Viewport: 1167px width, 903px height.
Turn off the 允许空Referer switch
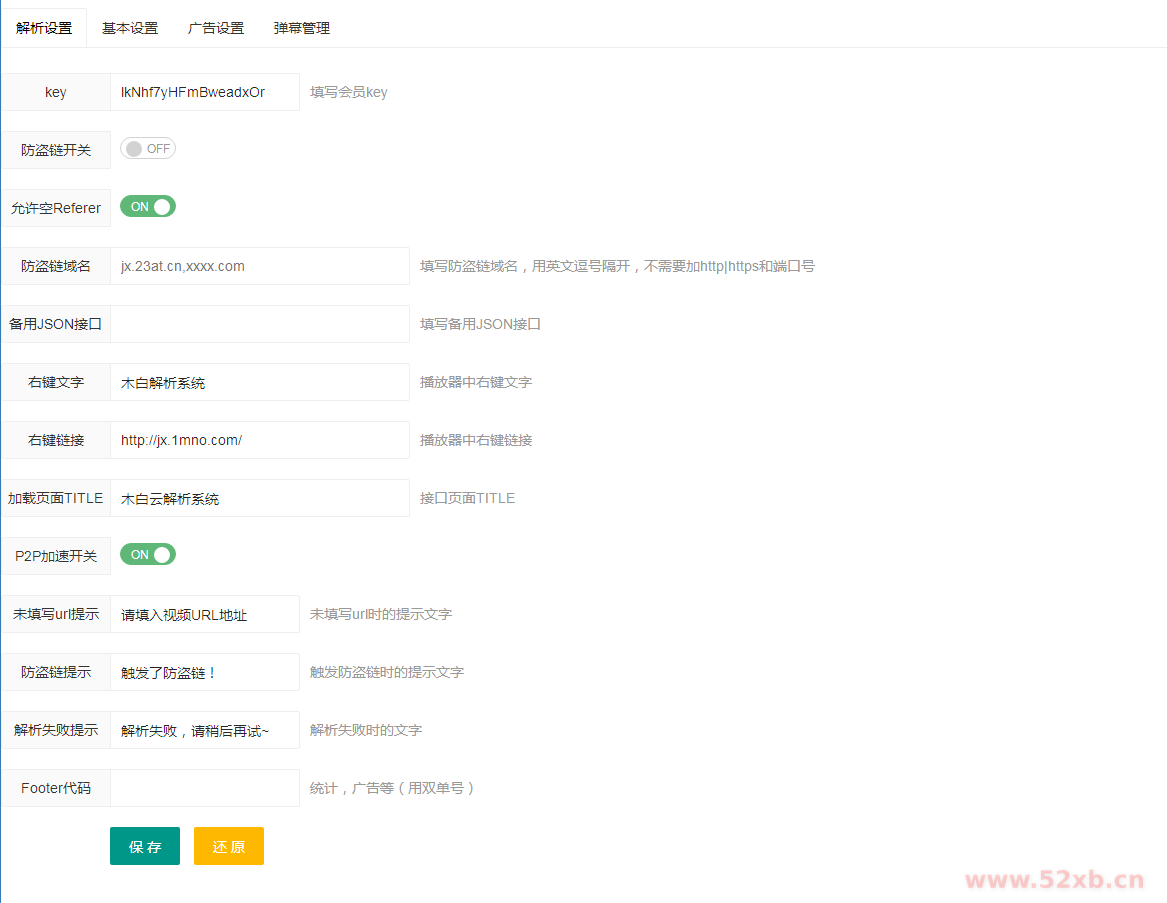coord(148,207)
